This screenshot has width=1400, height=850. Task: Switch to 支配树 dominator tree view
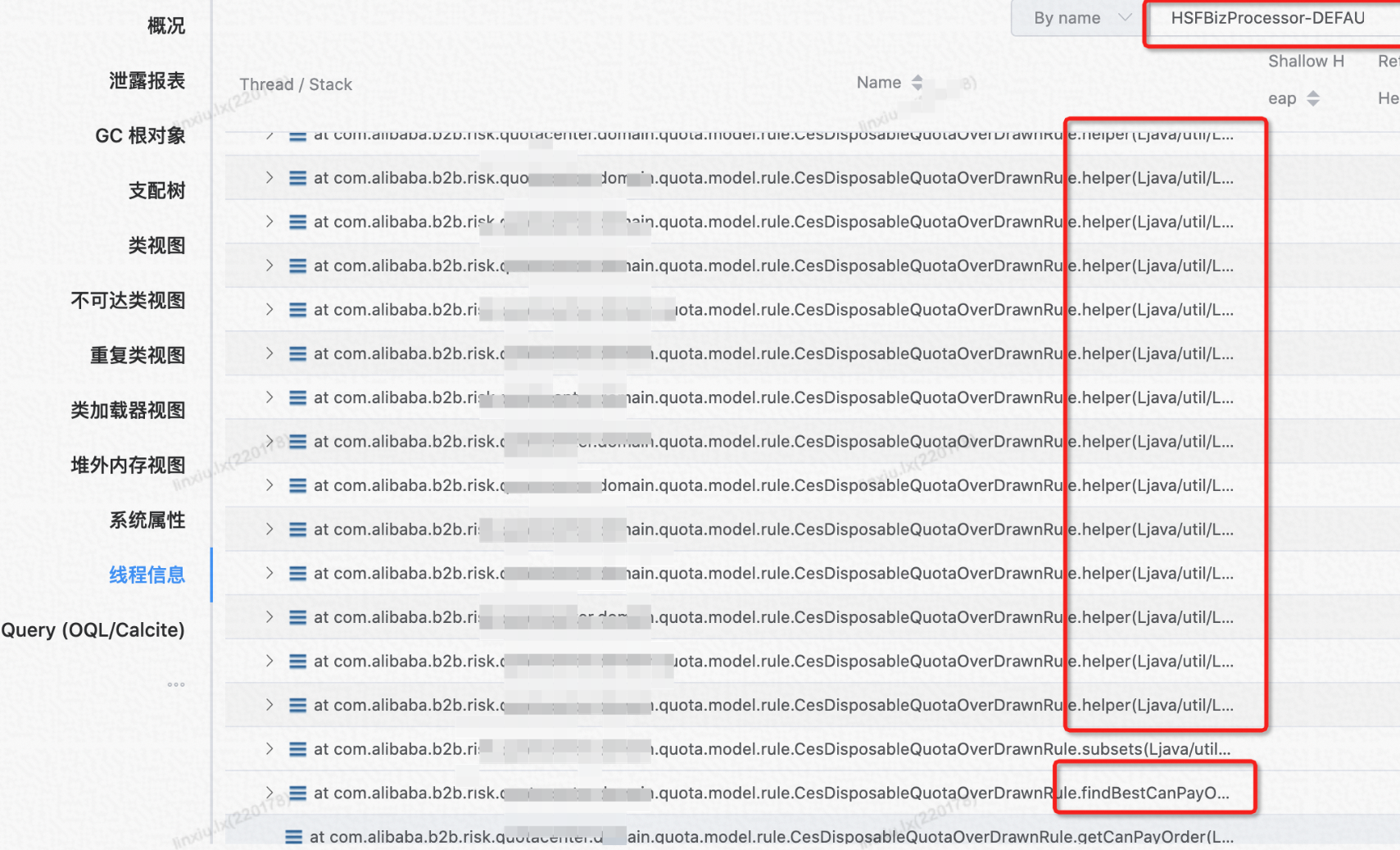click(x=156, y=191)
